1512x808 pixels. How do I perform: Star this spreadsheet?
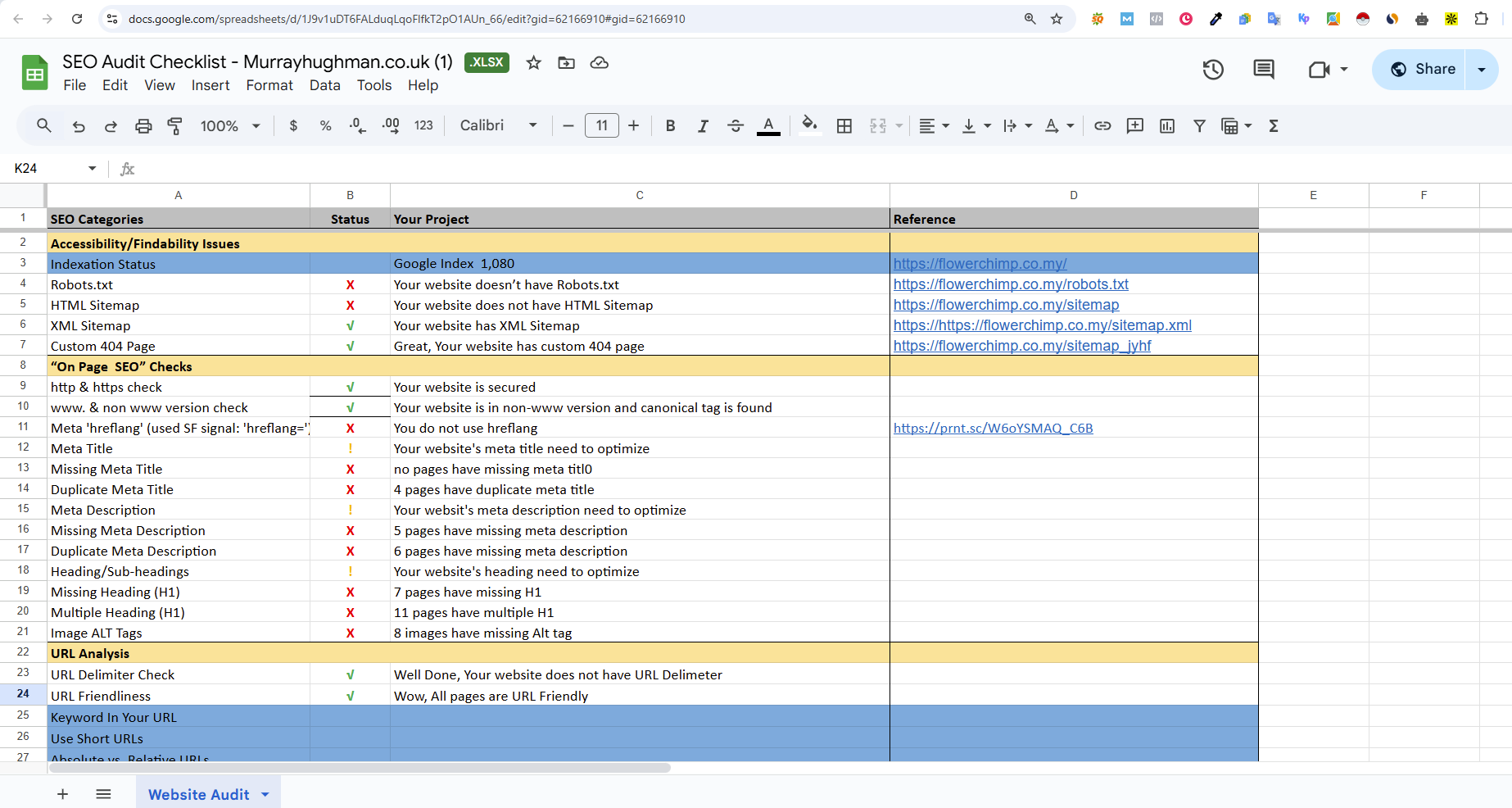pos(534,63)
